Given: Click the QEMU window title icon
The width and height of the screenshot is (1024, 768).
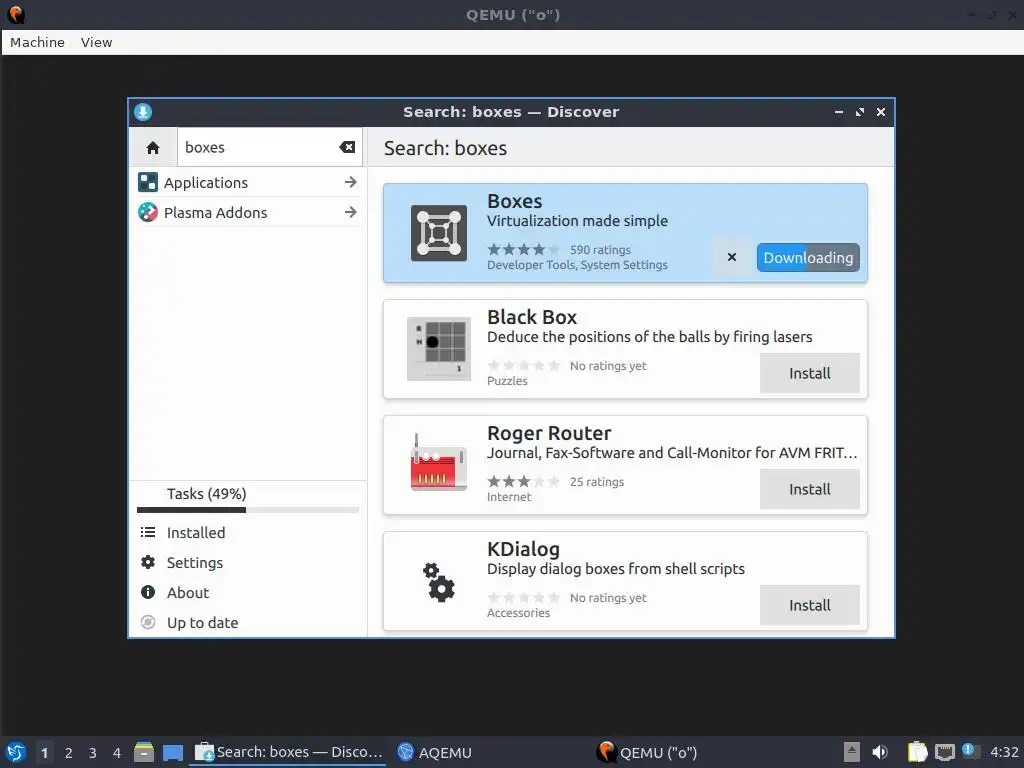Looking at the screenshot, I should (x=16, y=14).
